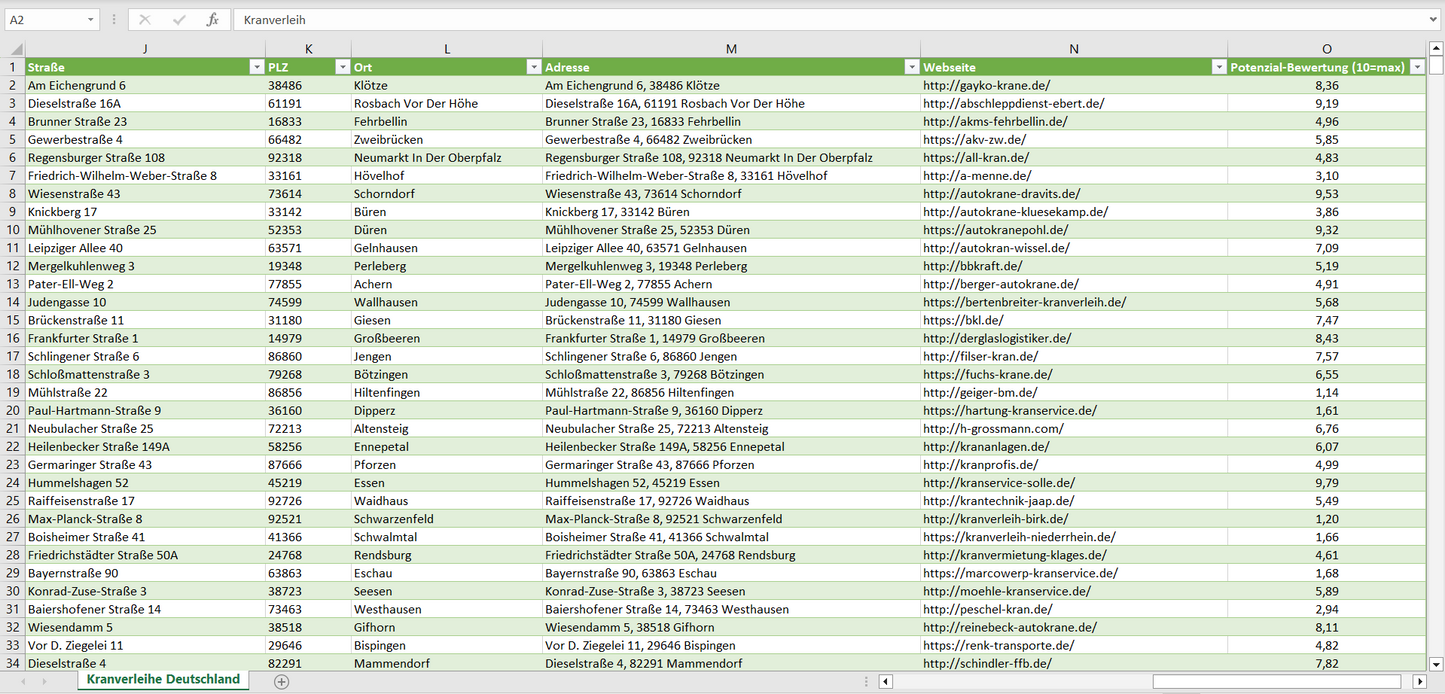Select column M header
Image resolution: width=1445 pixels, height=694 pixels.
[x=731, y=49]
